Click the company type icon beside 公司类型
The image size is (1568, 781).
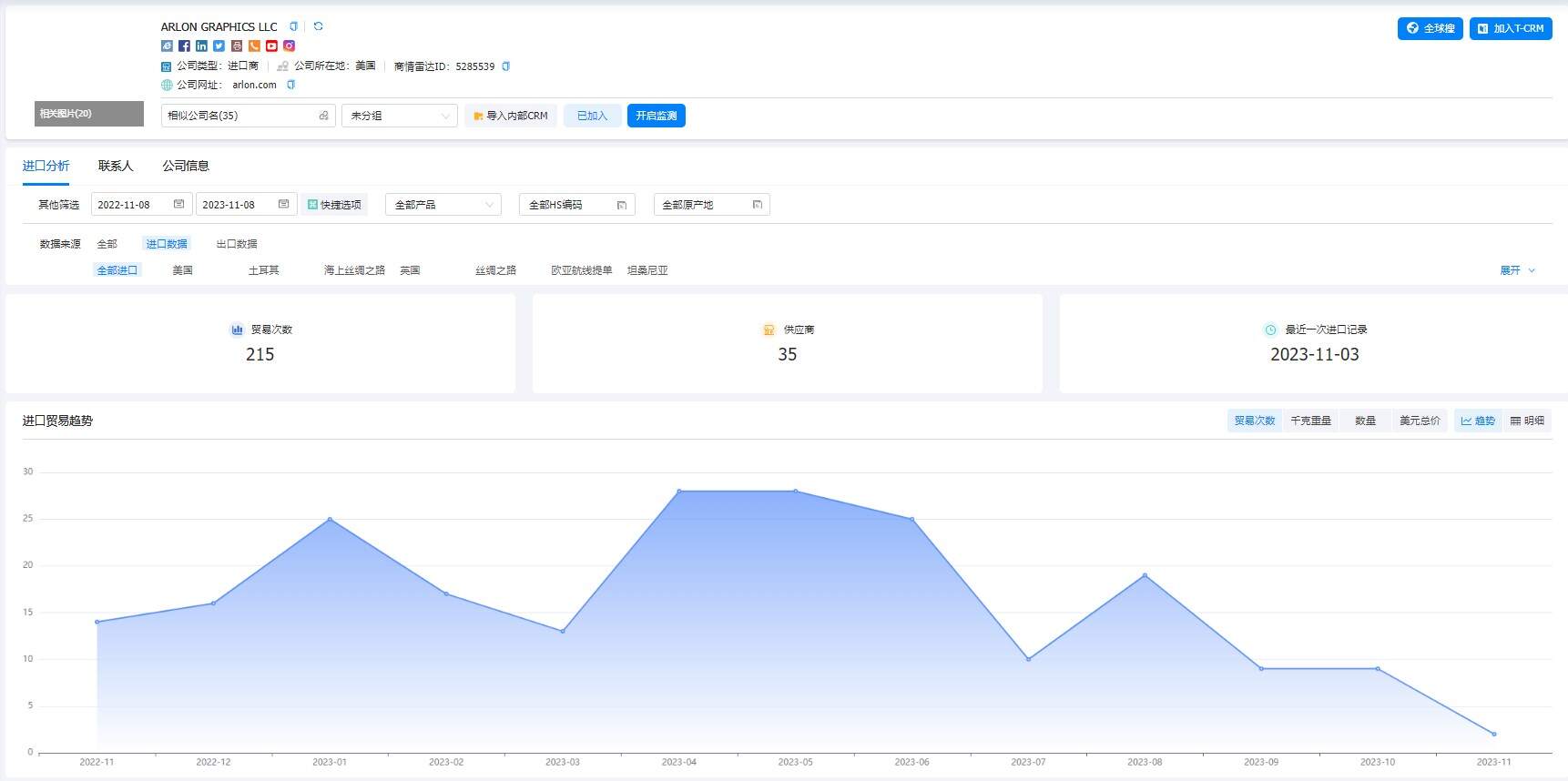pyautogui.click(x=167, y=66)
